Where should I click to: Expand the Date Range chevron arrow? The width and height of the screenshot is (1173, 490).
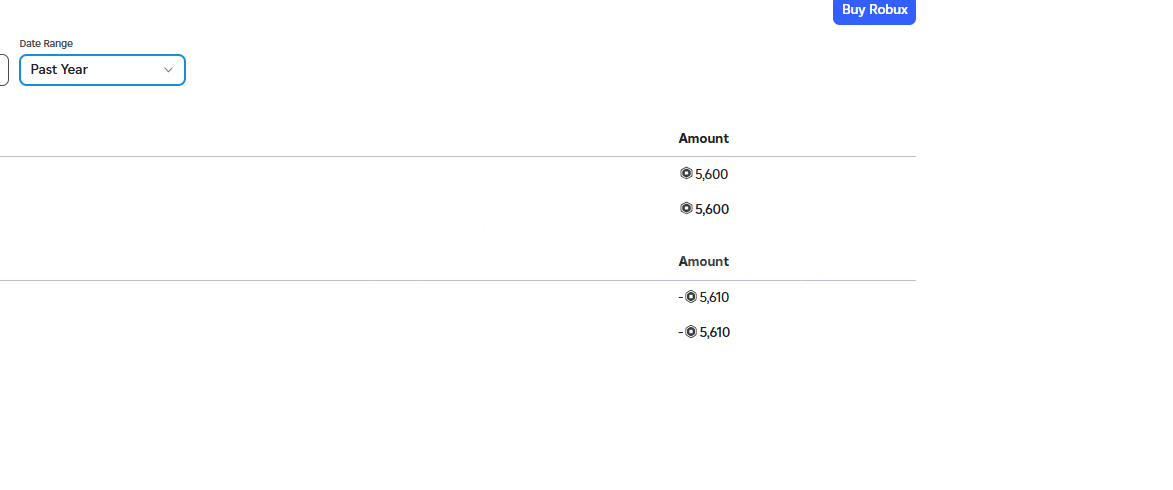[x=168, y=70]
